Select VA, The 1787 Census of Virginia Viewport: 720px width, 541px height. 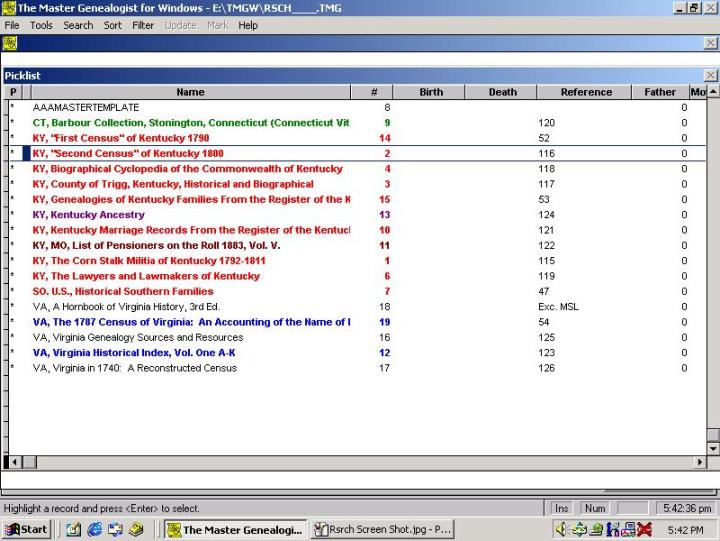pos(357,322)
